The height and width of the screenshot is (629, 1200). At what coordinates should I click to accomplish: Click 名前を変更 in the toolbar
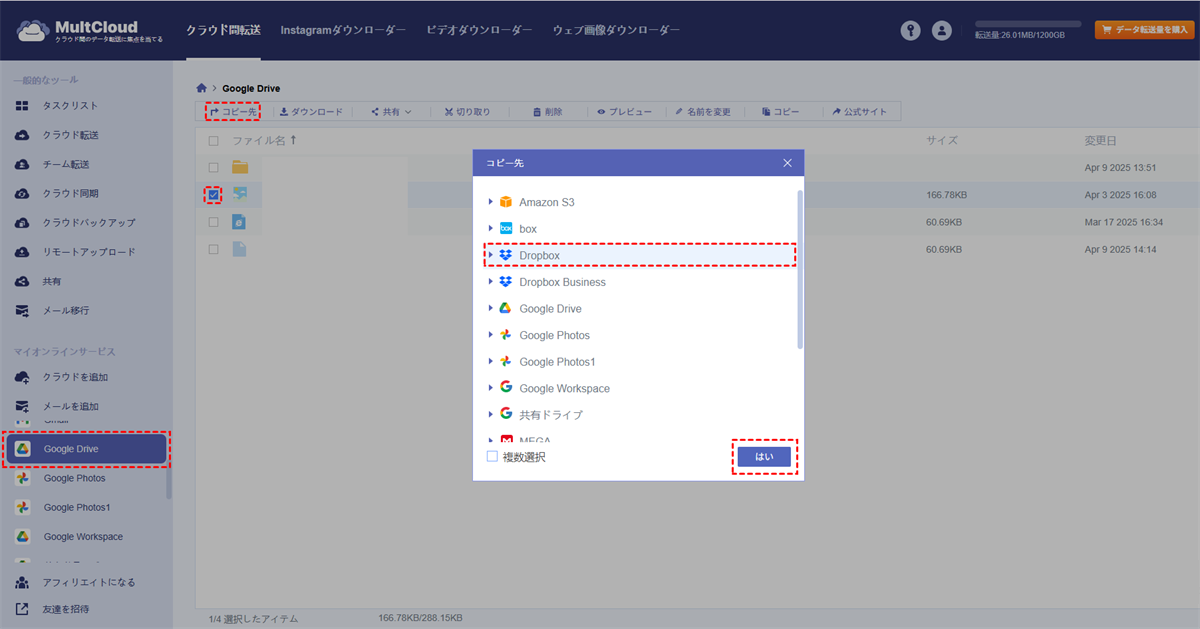coord(702,112)
